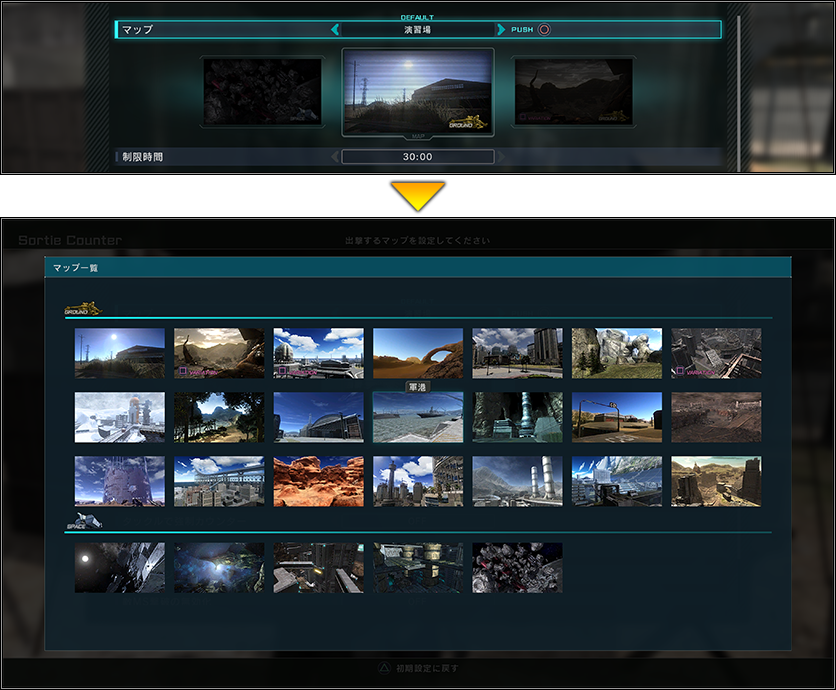Choose the brown wasteland crater map thumbnail
836x690 pixels.
716,417
